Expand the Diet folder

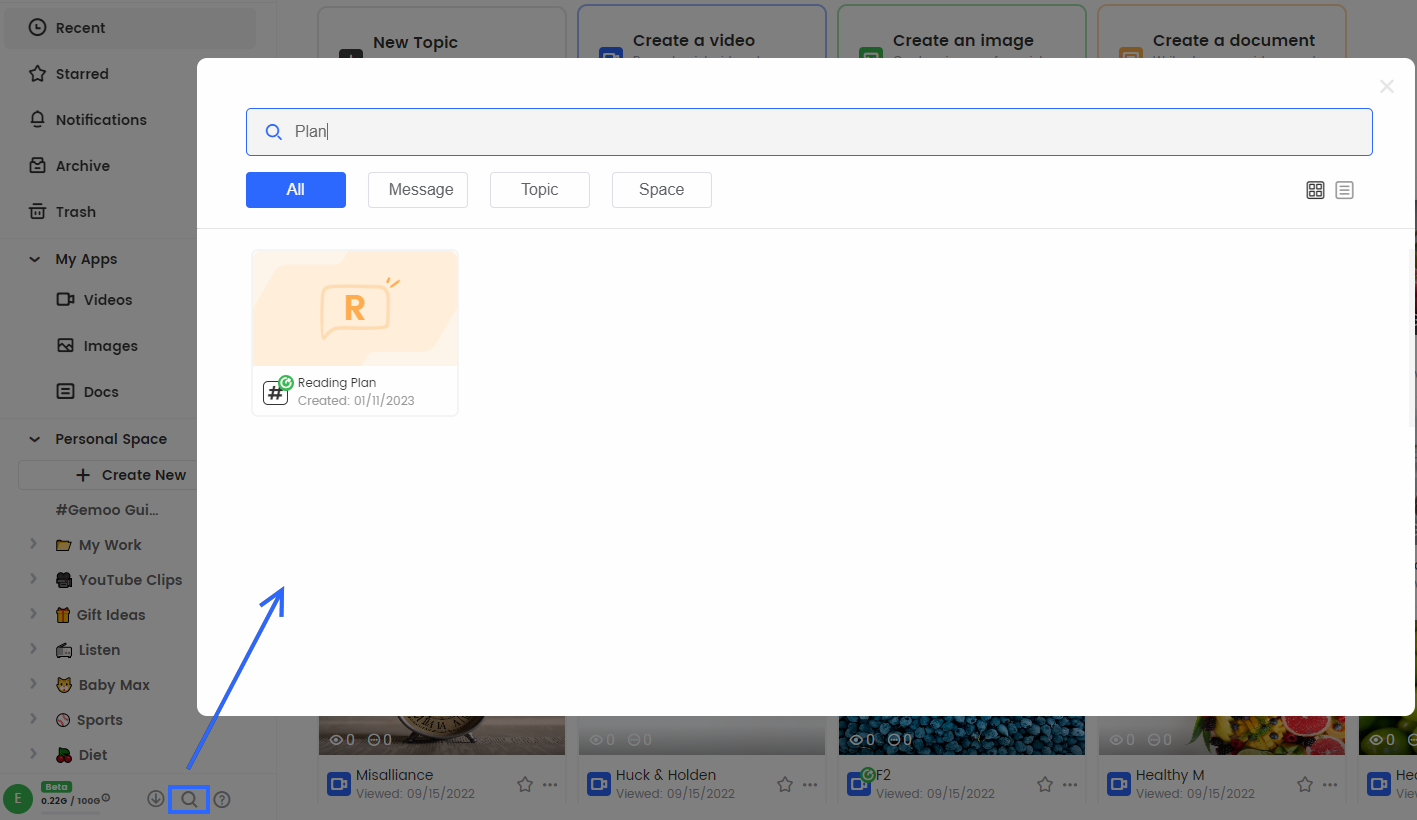34,754
